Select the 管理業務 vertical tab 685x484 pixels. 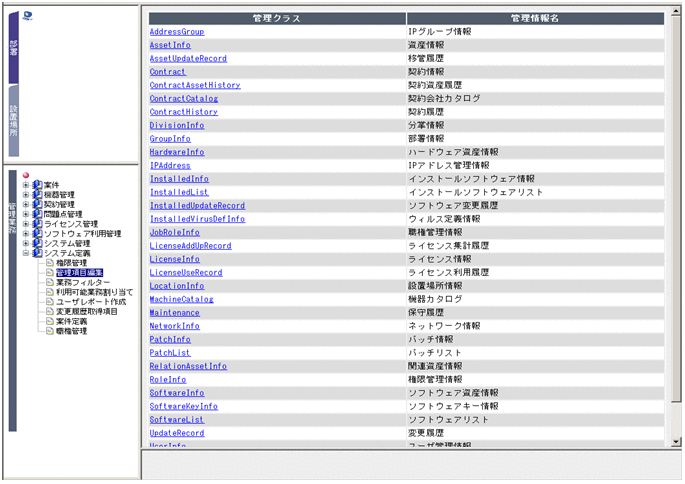[13, 301]
